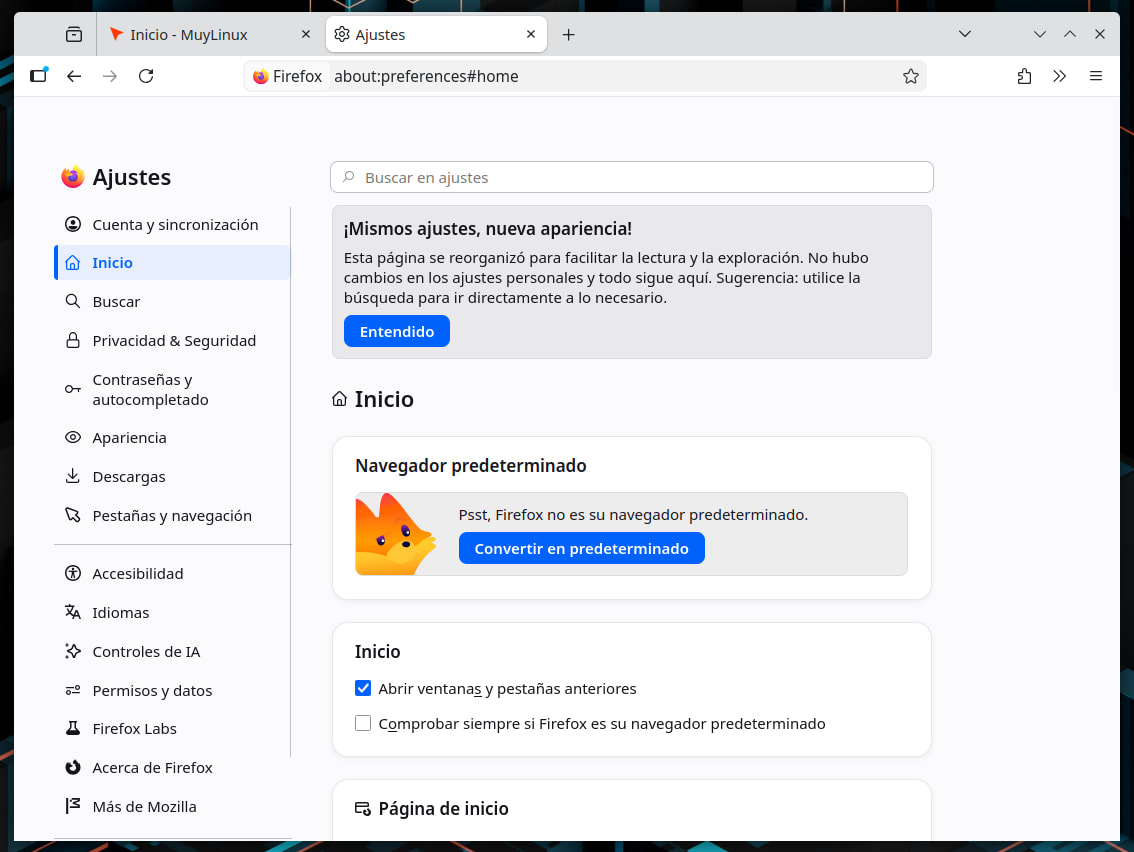The height and width of the screenshot is (852, 1134).
Task: Click the Firefox logo next to the Ajustes title
Action: click(72, 176)
